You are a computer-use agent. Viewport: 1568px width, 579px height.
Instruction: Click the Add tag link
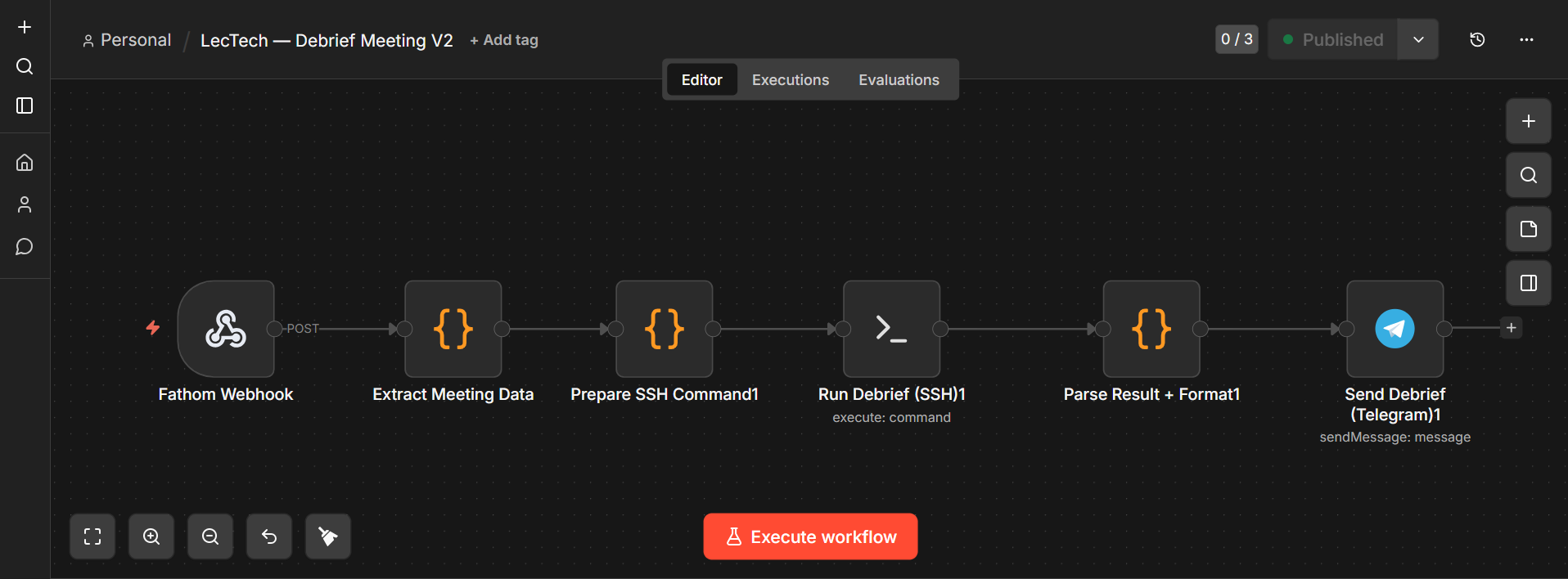point(504,40)
